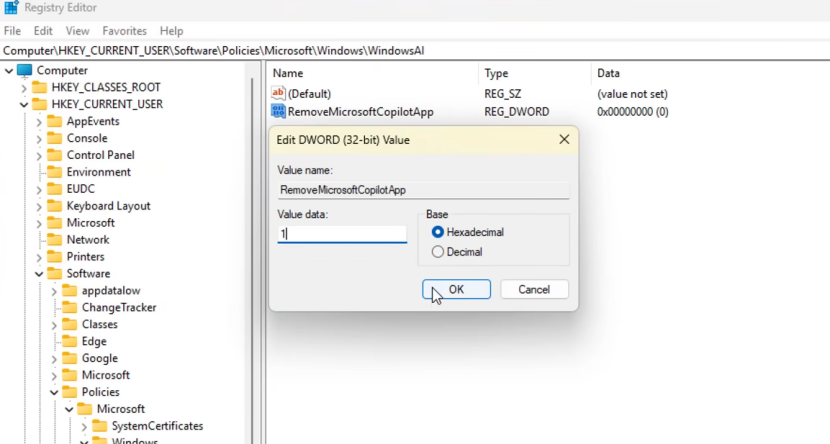830x444 pixels.
Task: Collapse the Software key
Action: [39, 274]
